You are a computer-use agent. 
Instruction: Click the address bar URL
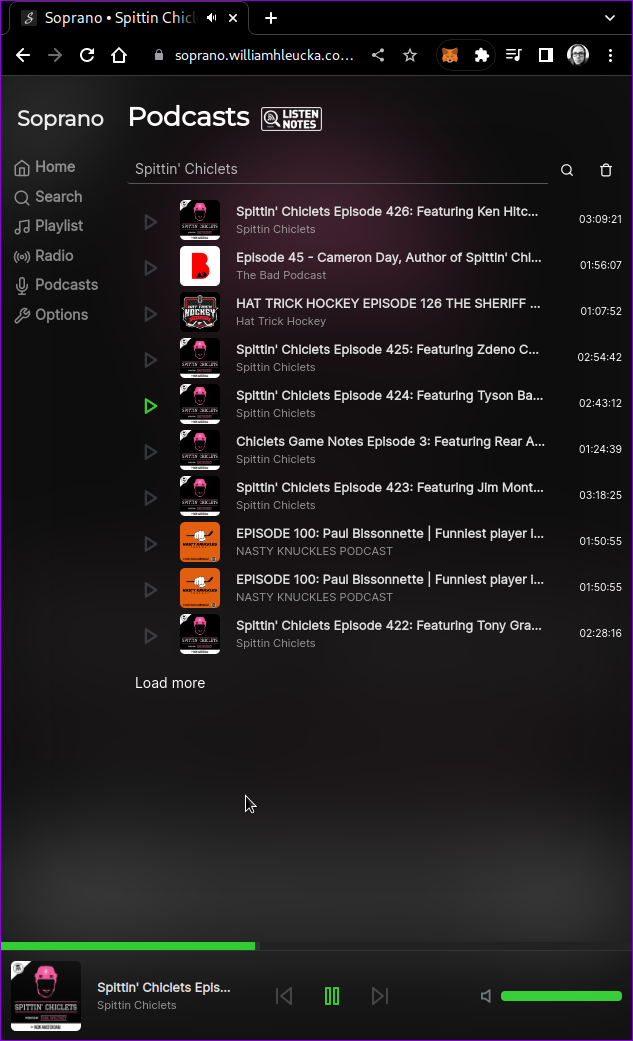(x=264, y=55)
